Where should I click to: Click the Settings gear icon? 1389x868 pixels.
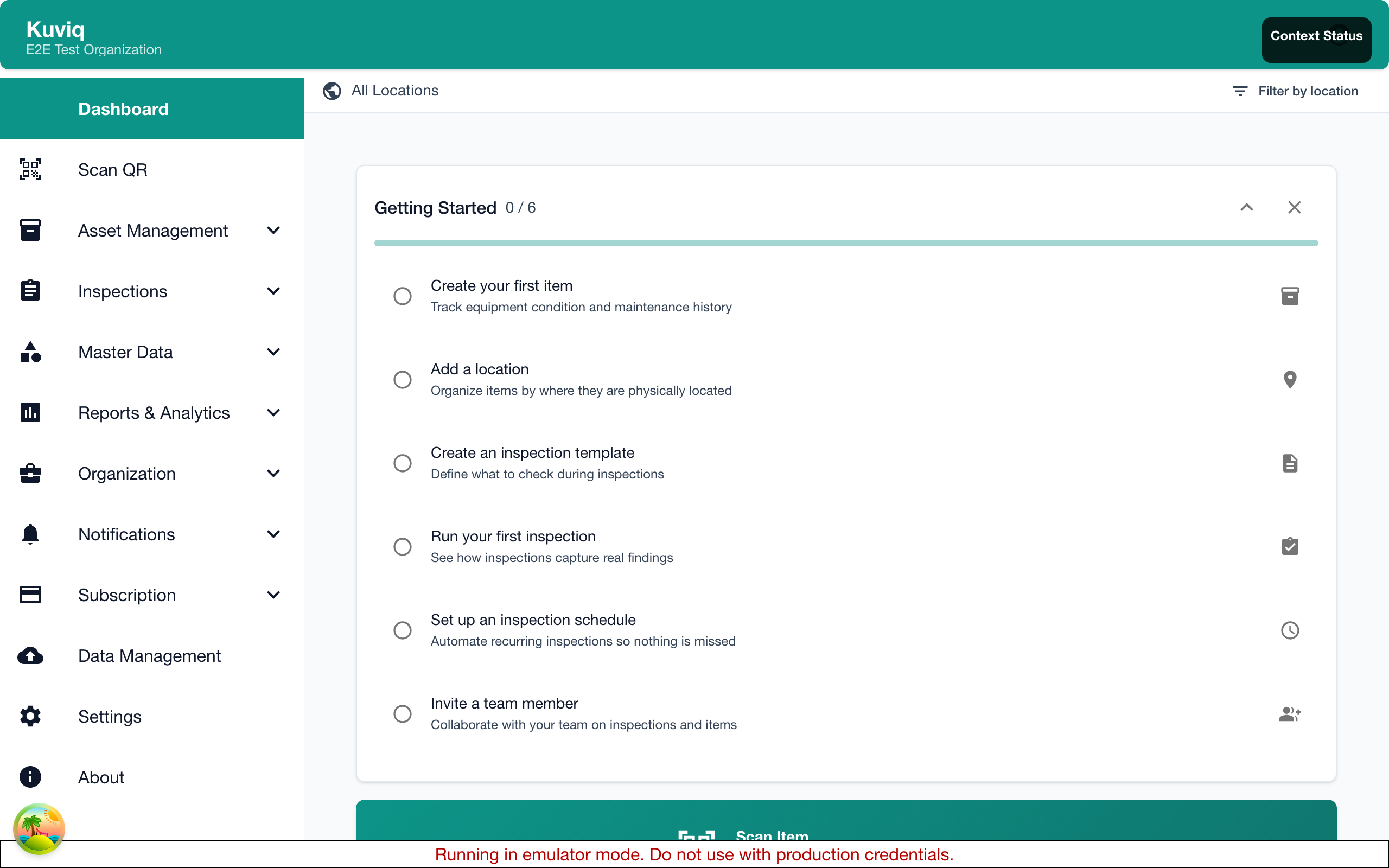tap(30, 716)
